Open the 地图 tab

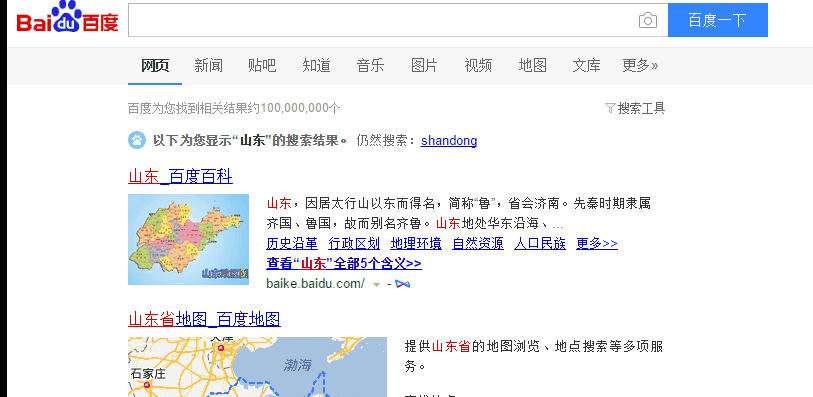coord(532,66)
